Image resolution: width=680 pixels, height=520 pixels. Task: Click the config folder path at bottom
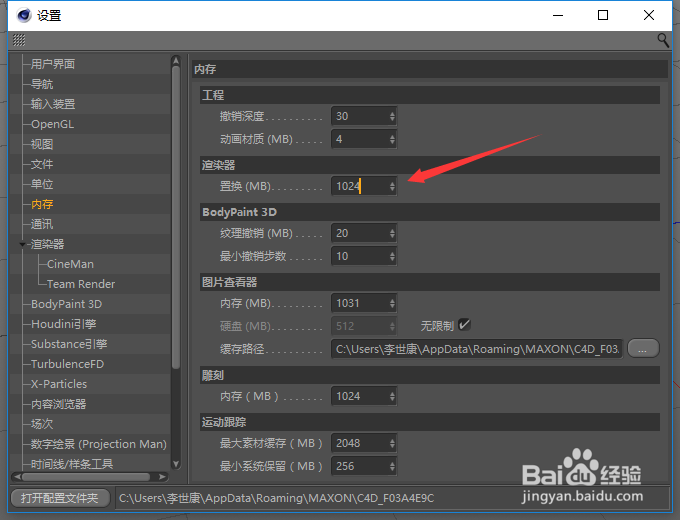[x=276, y=498]
